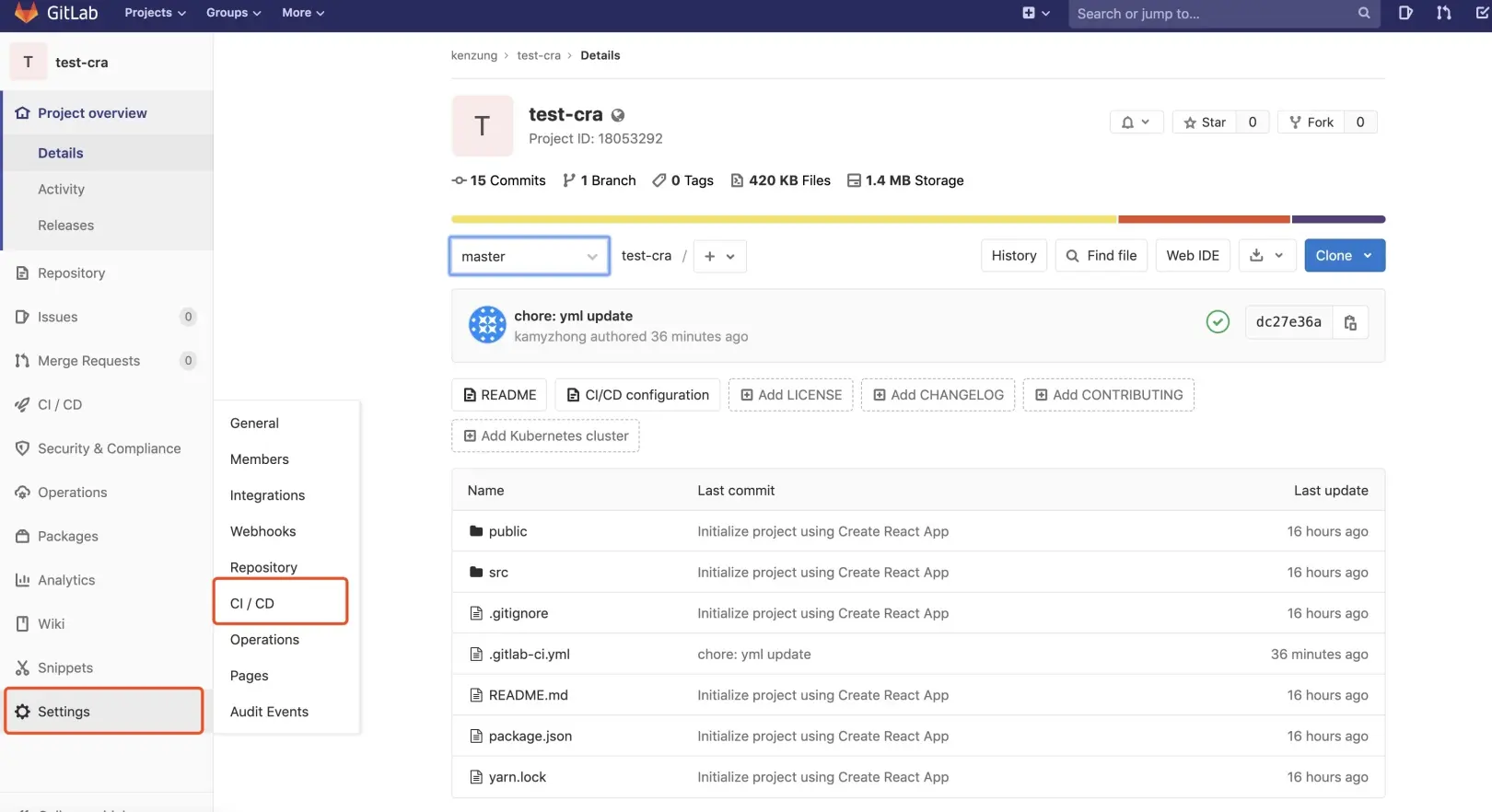The height and width of the screenshot is (812, 1492).
Task: Open the Projects menu in navbar
Action: [x=155, y=13]
